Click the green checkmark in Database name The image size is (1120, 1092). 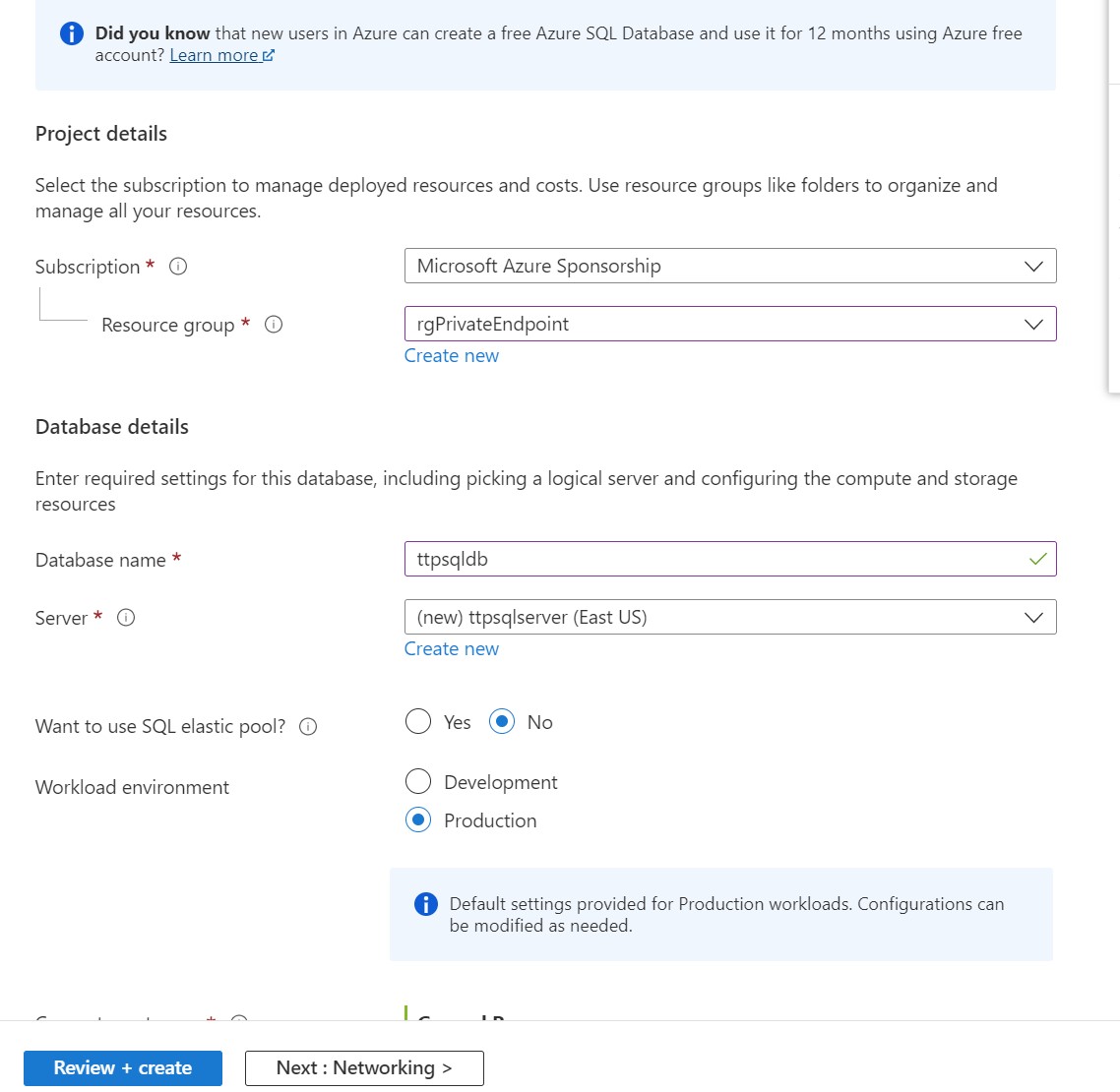1037,559
